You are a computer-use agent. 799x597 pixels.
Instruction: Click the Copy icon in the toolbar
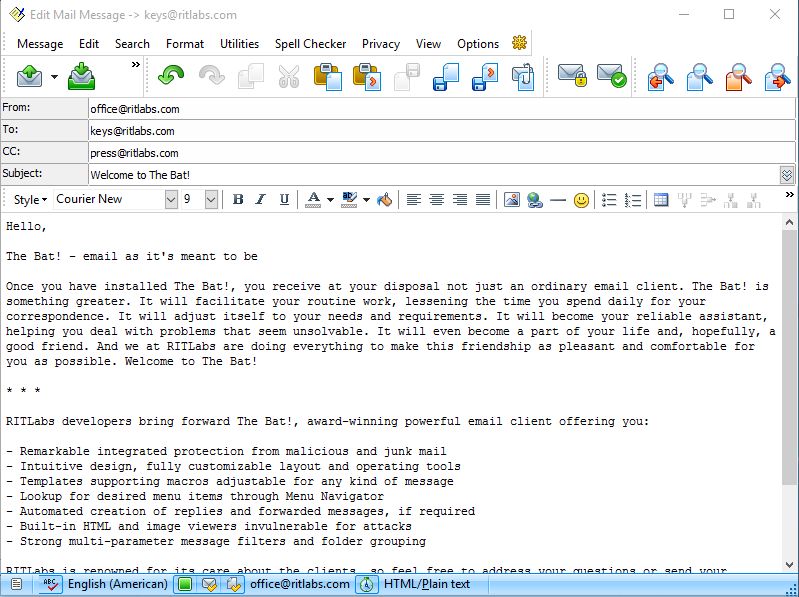(251, 76)
